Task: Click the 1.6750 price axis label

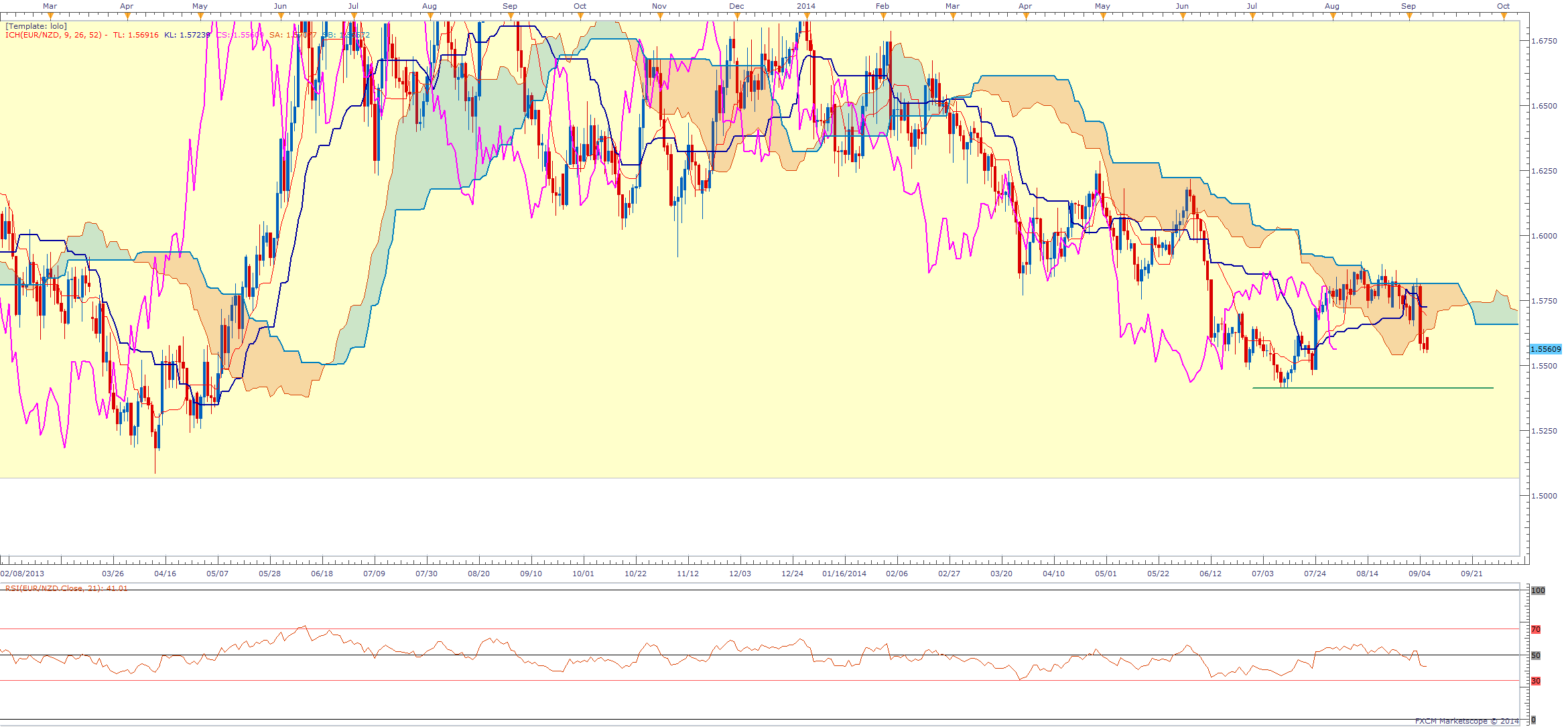Action: 1544,41
